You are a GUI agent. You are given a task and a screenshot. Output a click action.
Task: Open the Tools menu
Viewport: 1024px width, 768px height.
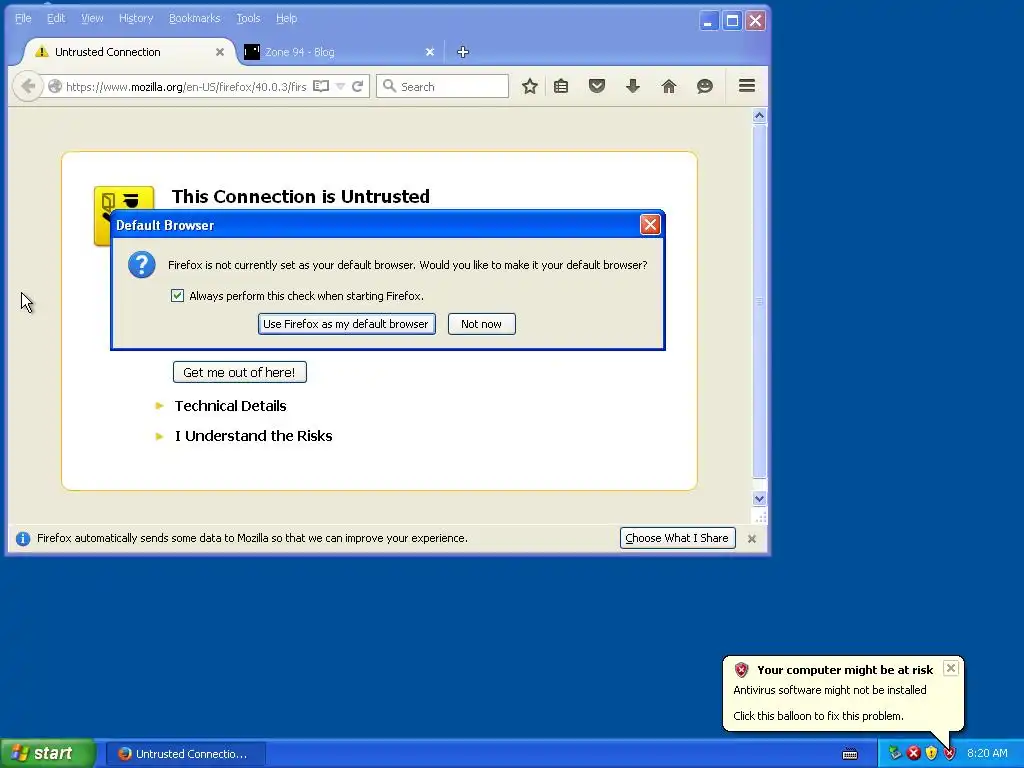point(248,18)
